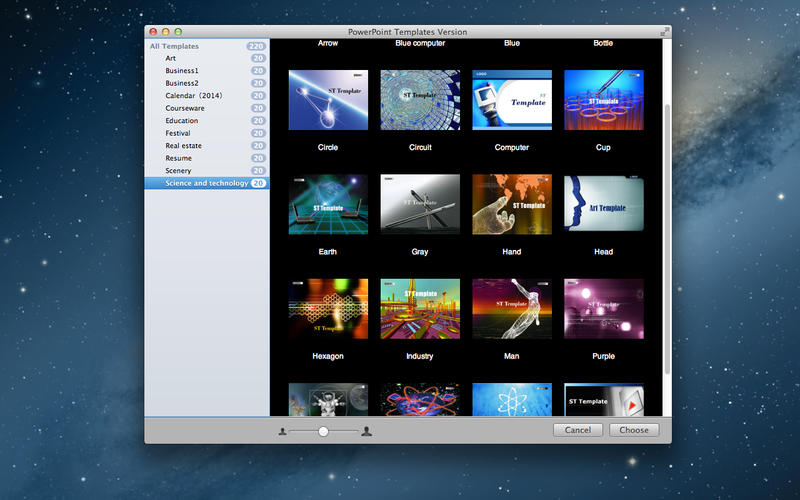
Task: Switch to the Education category
Action: [x=182, y=121]
